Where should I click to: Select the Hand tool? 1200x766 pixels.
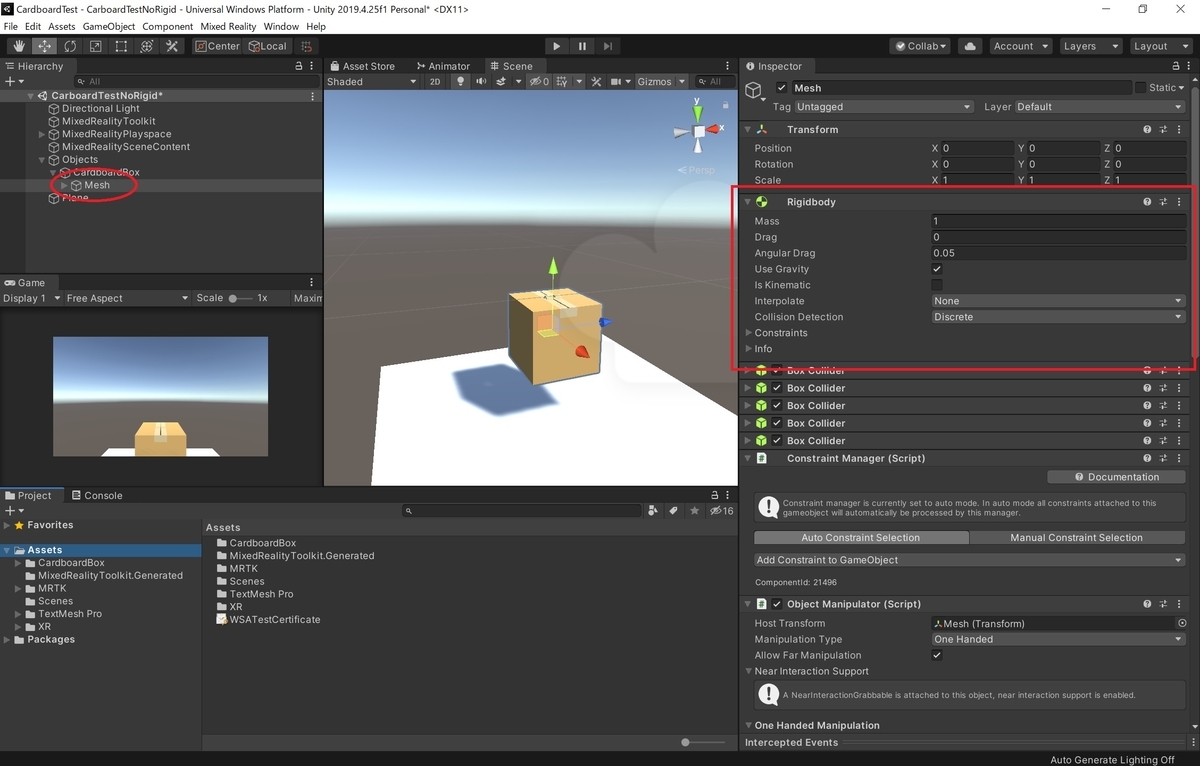(19, 46)
